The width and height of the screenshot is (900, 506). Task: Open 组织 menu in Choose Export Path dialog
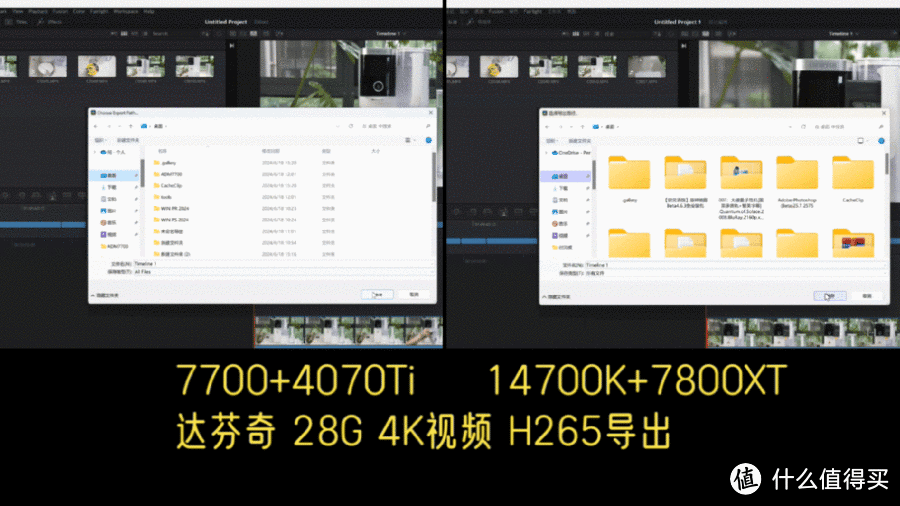click(x=100, y=140)
